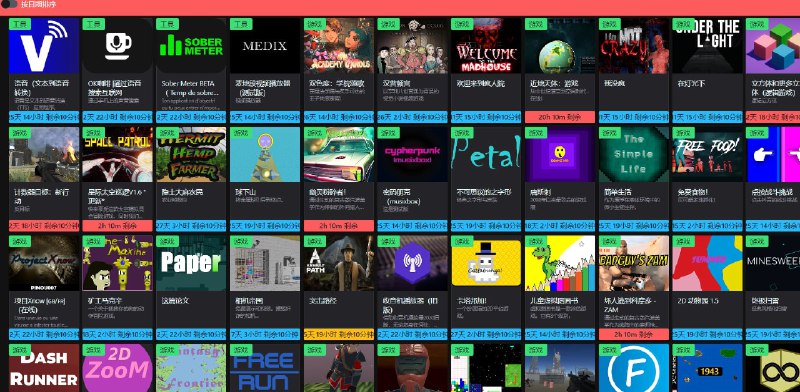The image size is (800, 392).
Task: Toggle the sort-by-date switch in the red header
Action: [9, 4]
